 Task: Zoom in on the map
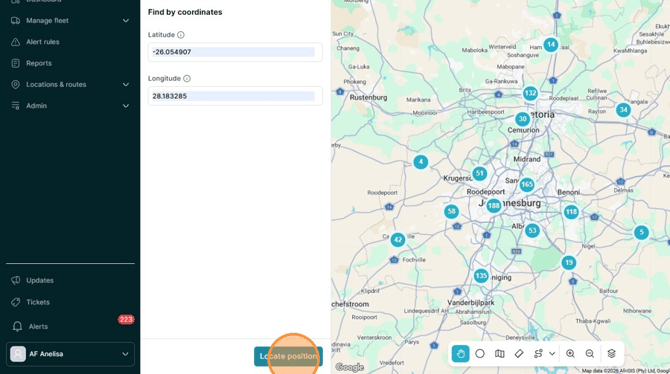(570, 354)
